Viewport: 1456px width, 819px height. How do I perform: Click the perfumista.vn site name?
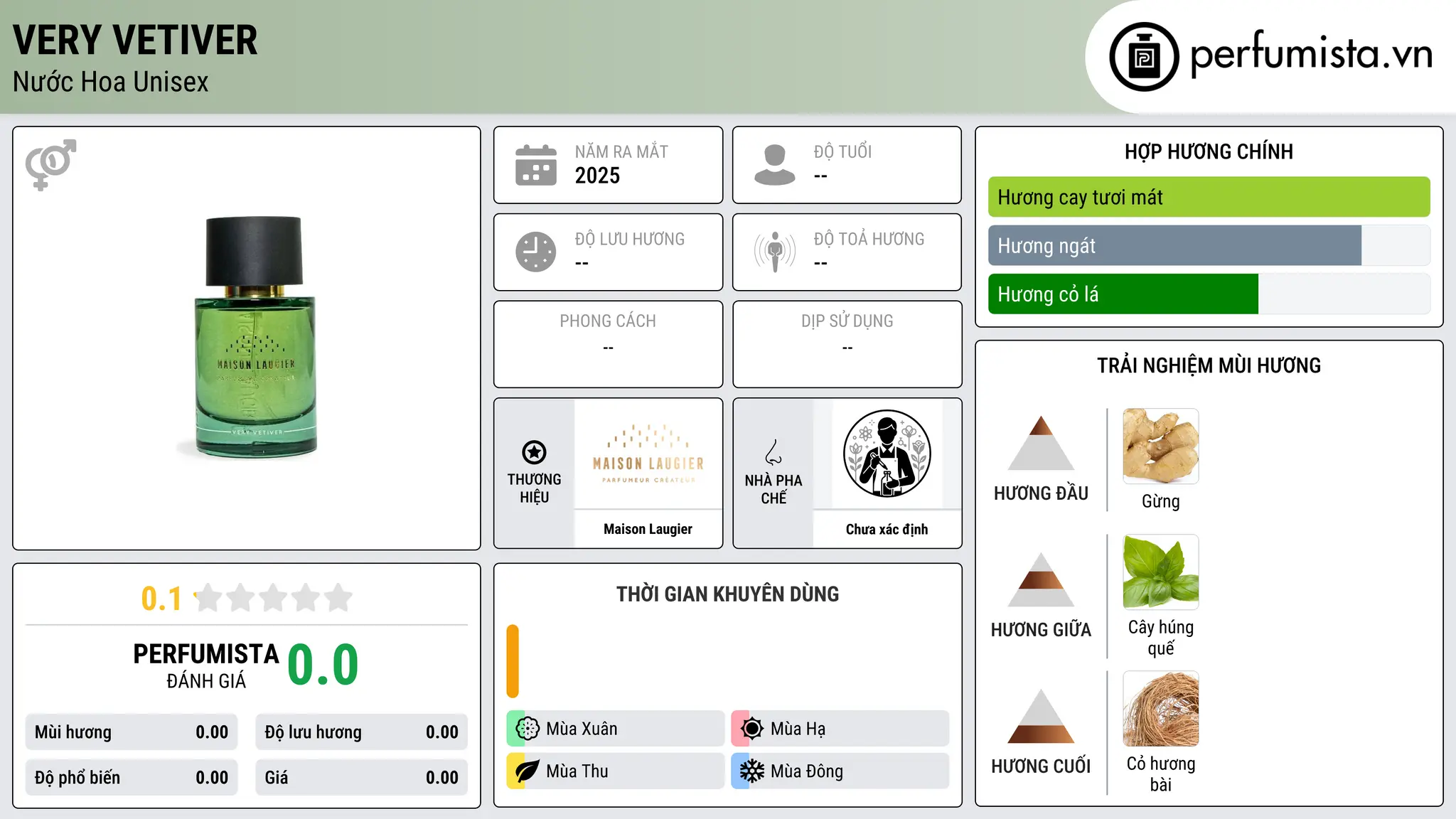(x=1312, y=53)
